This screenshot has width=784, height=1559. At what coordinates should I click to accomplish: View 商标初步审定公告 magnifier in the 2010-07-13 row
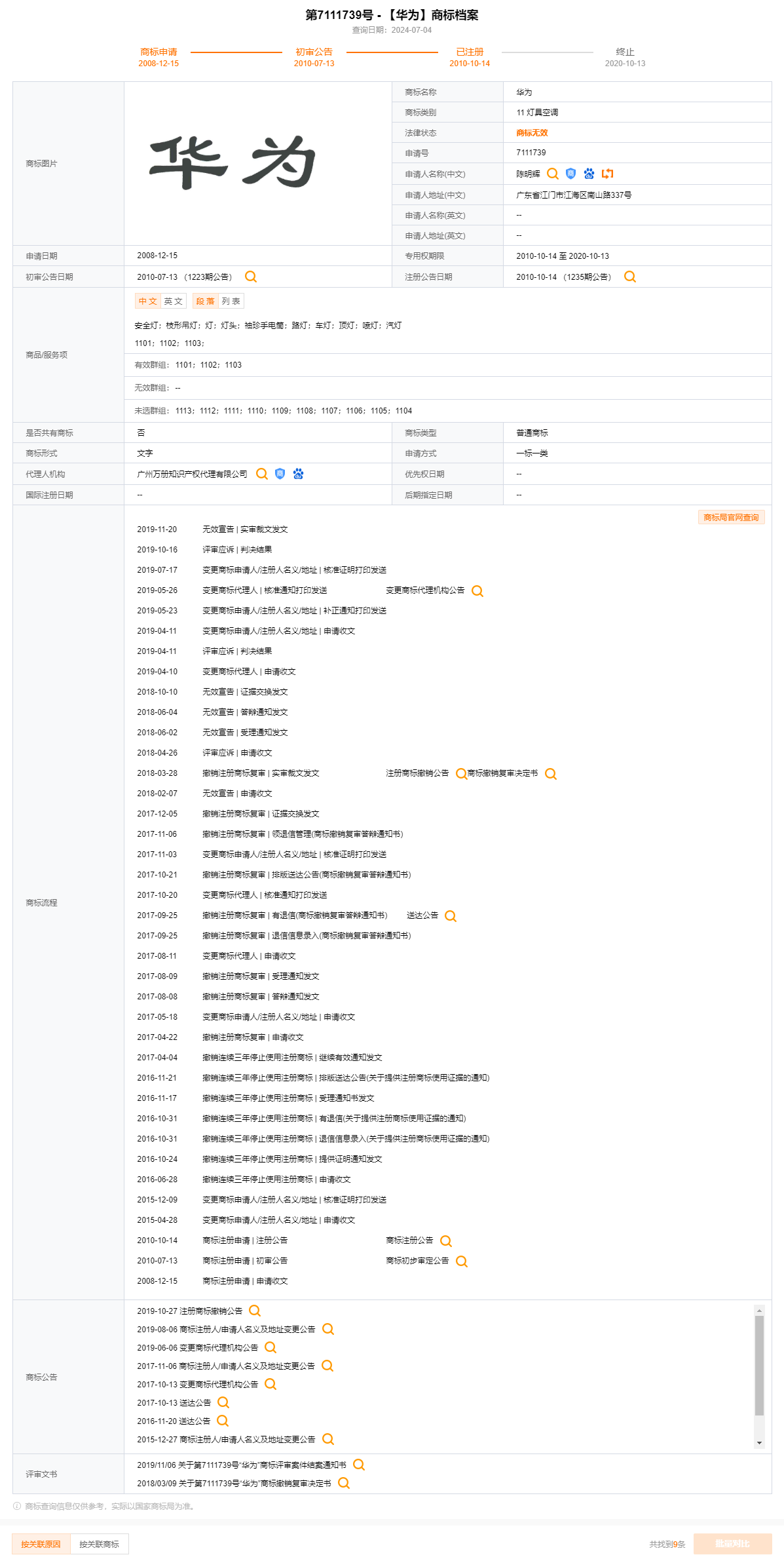(462, 1261)
